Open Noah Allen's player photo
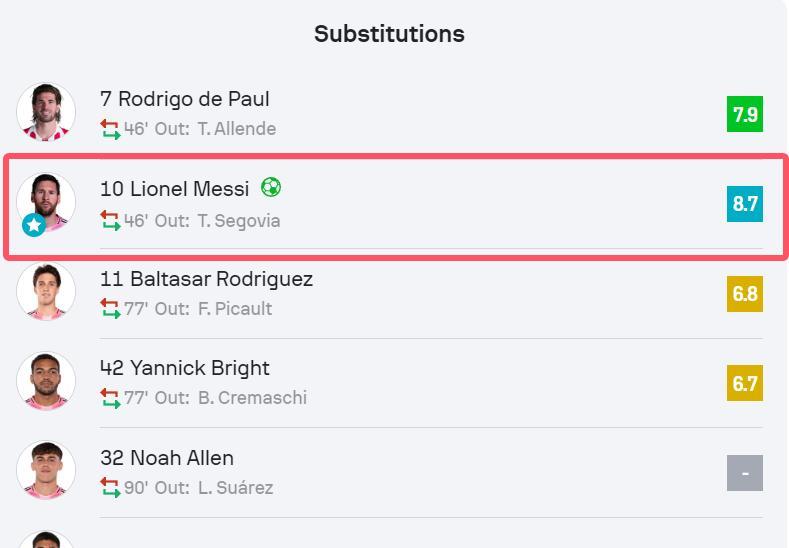789x548 pixels. pos(46,470)
